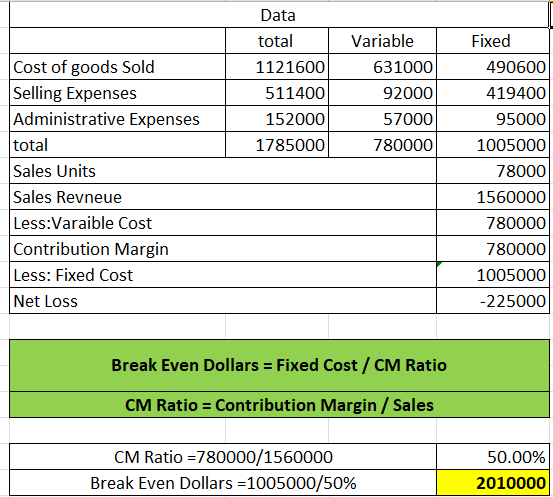Select the green 'CM Ratio = Contribution Margin / Sales' cell
The width and height of the screenshot is (553, 497).
(279, 405)
